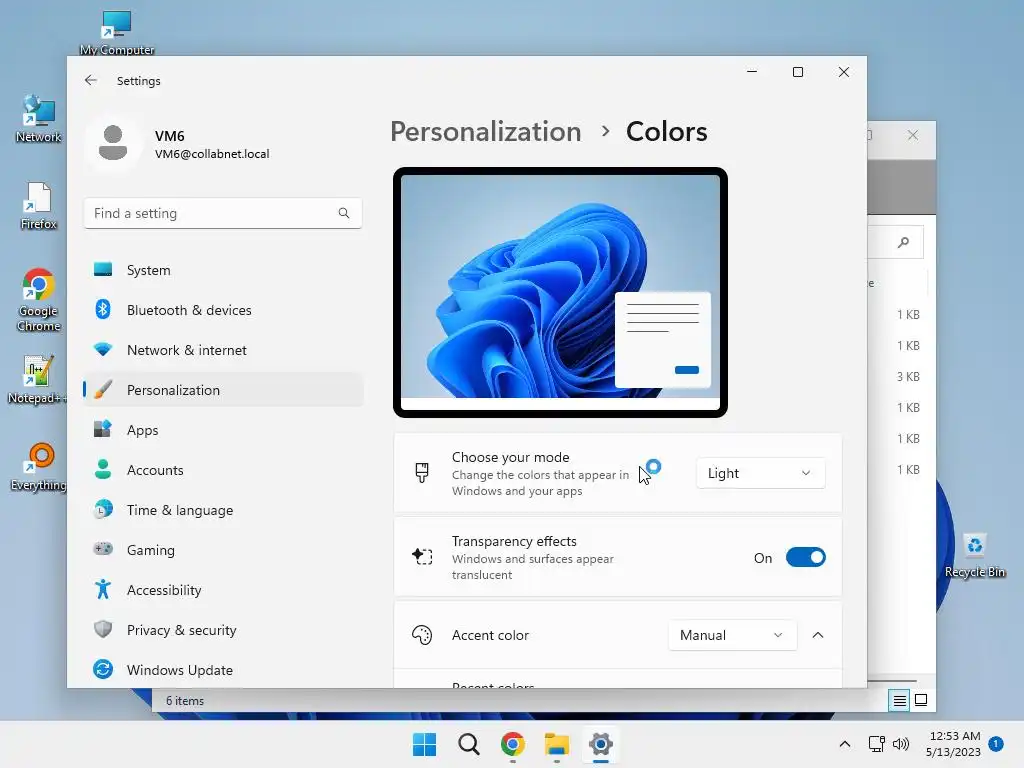Image resolution: width=1024 pixels, height=768 pixels.
Task: Click the Accent color palette icon
Action: [422, 635]
